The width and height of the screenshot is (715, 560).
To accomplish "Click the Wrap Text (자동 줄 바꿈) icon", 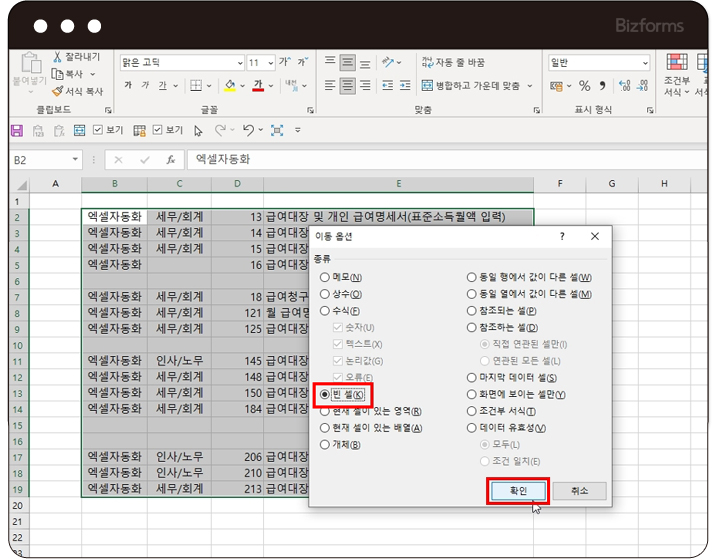I will pyautogui.click(x=427, y=62).
